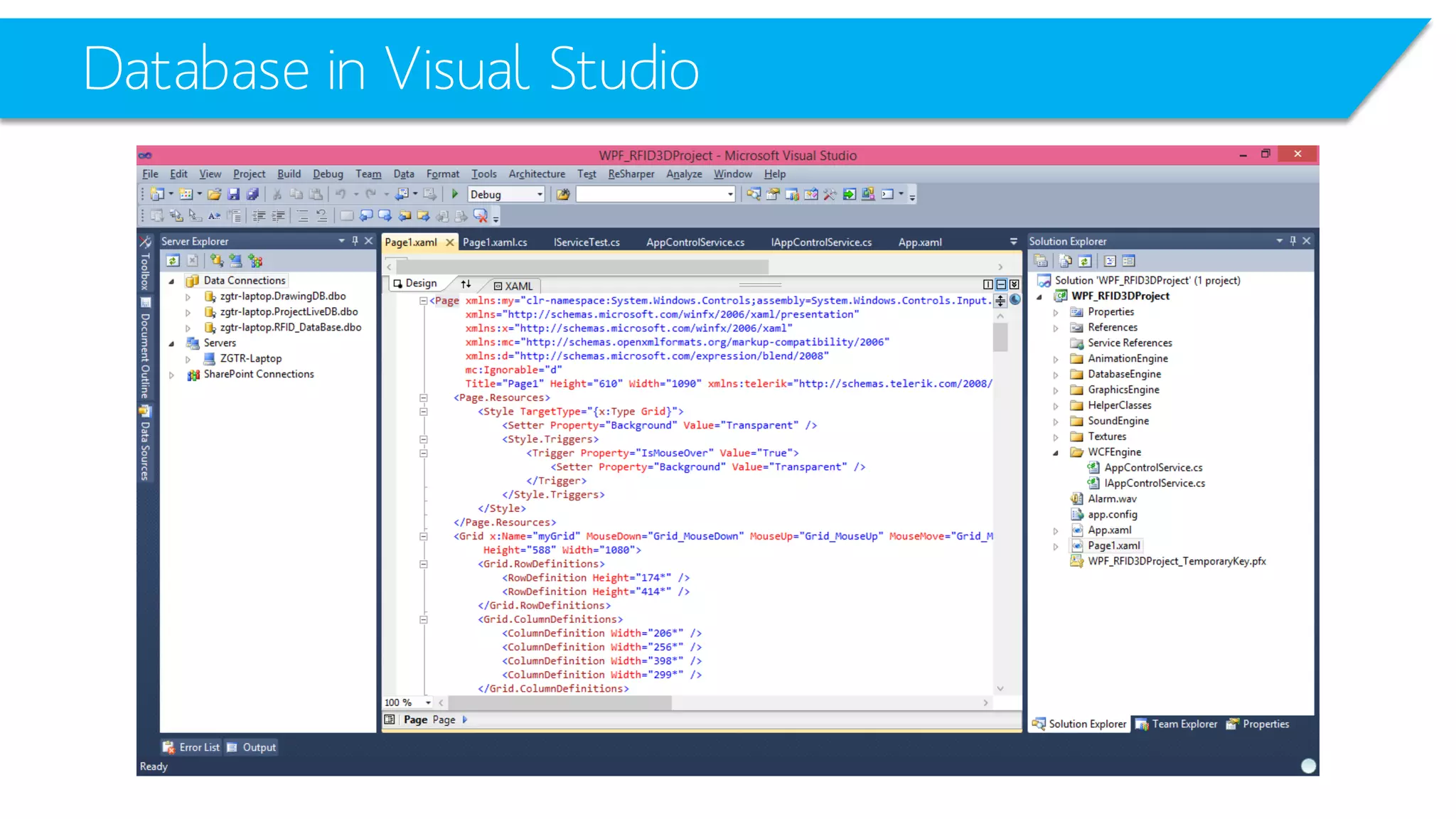1456x819 pixels.
Task: Select IAppControlService.cs in Solution Explorer
Action: click(1154, 483)
